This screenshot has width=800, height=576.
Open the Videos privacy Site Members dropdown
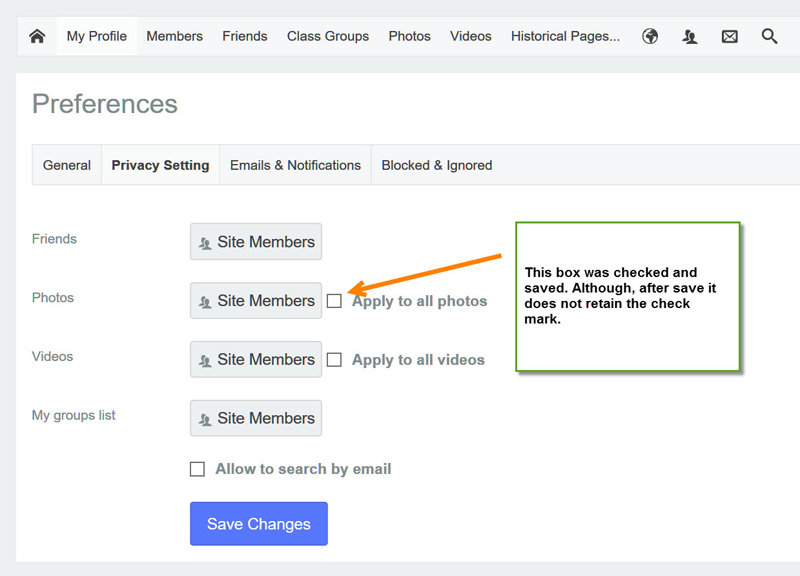click(x=256, y=359)
